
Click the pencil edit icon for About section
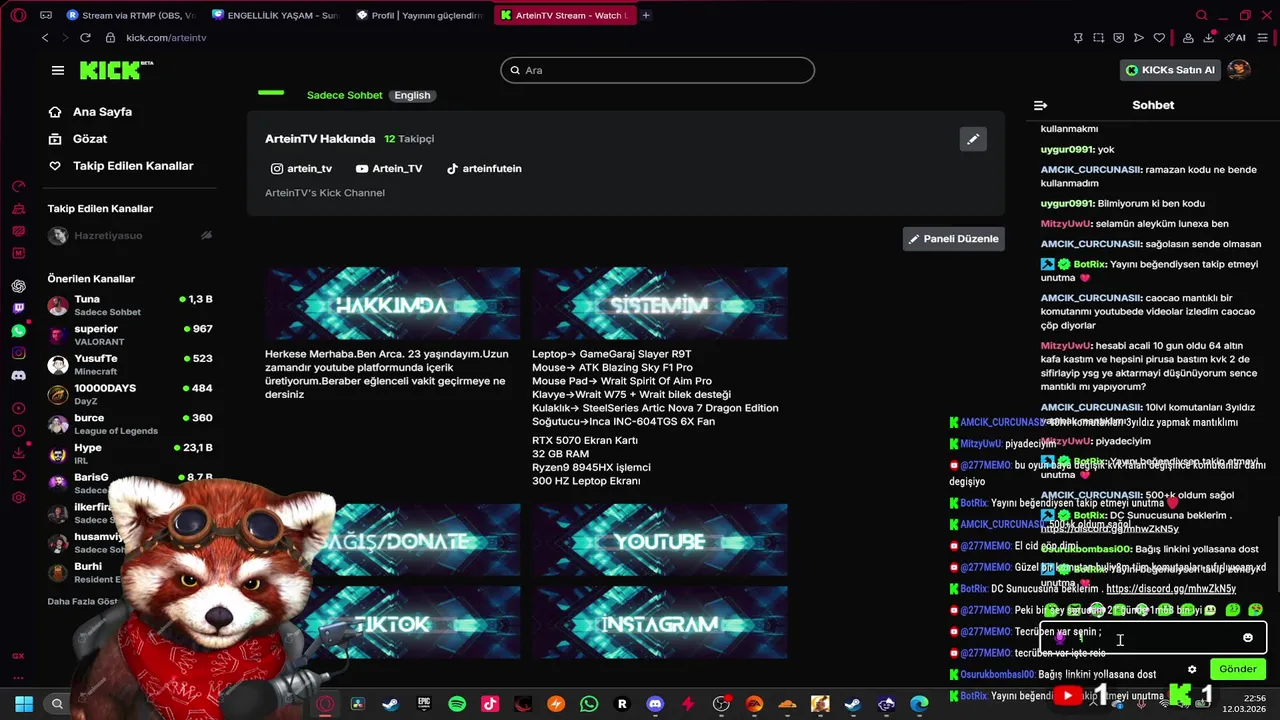[x=973, y=139]
